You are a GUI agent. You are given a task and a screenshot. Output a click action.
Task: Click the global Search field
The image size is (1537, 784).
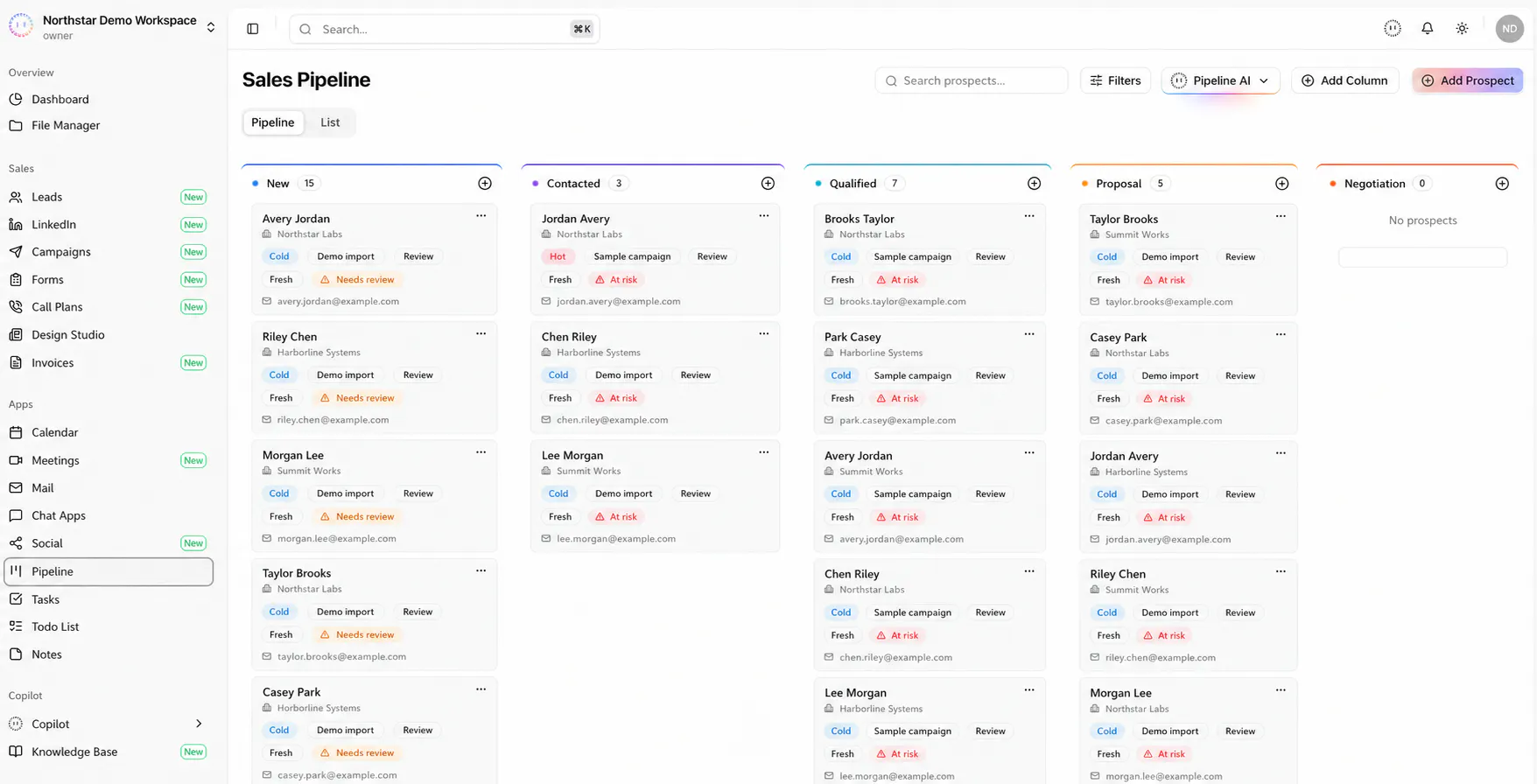(x=444, y=29)
